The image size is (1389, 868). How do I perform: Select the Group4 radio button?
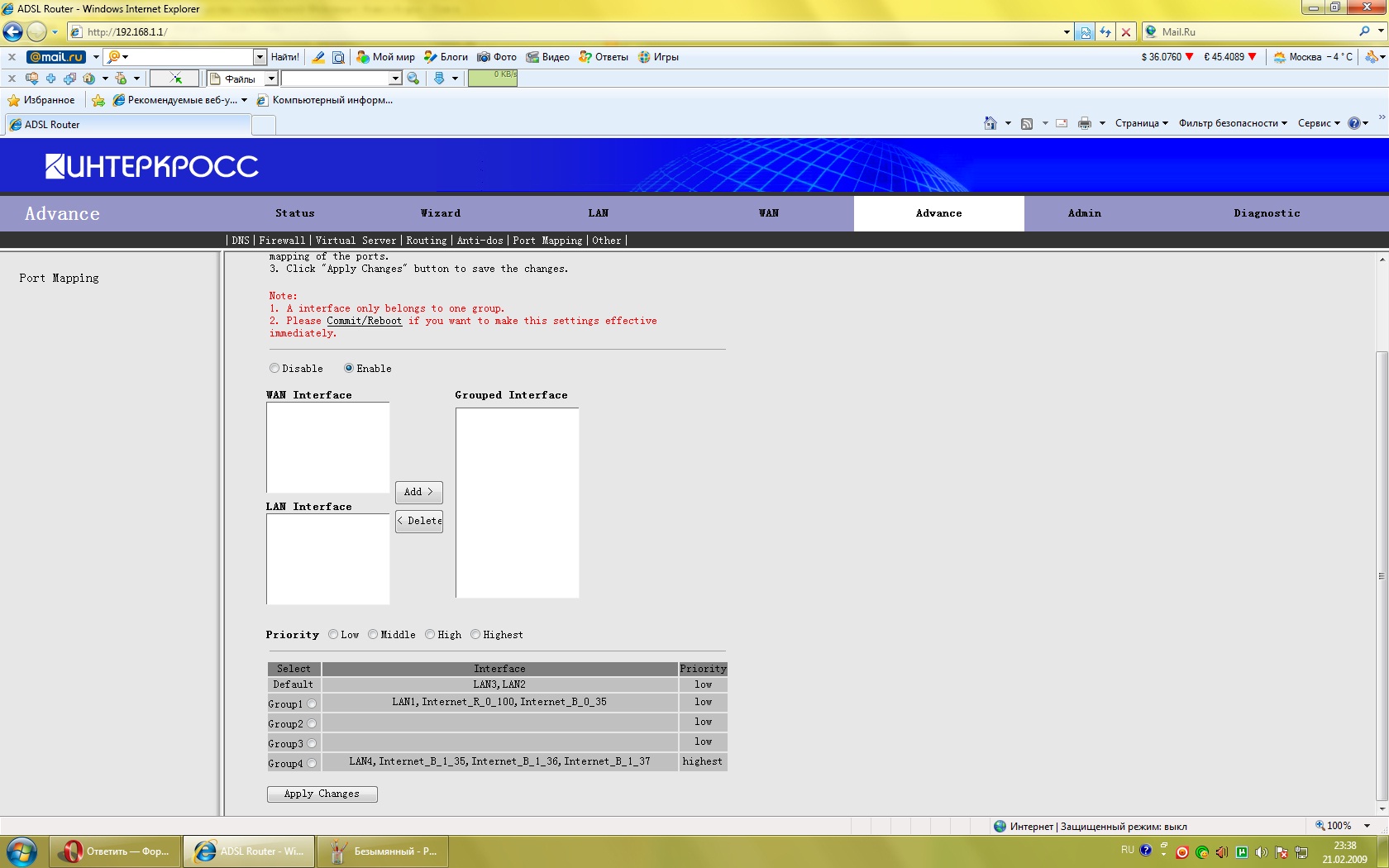(312, 764)
